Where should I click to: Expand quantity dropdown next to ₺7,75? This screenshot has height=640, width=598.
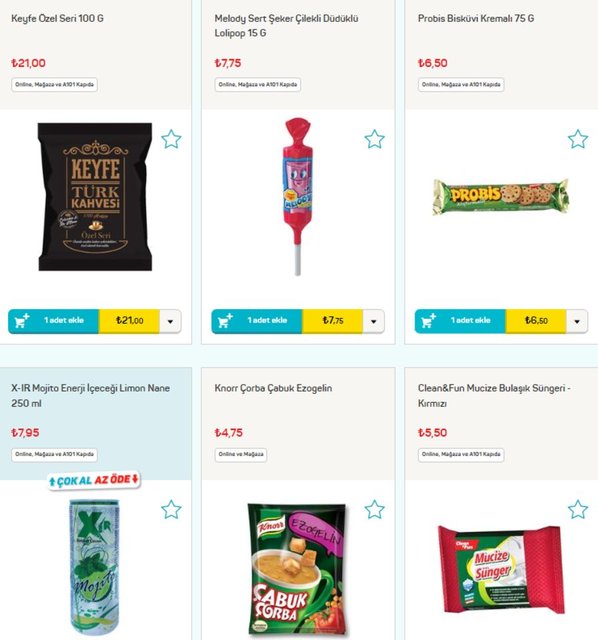pos(373,321)
